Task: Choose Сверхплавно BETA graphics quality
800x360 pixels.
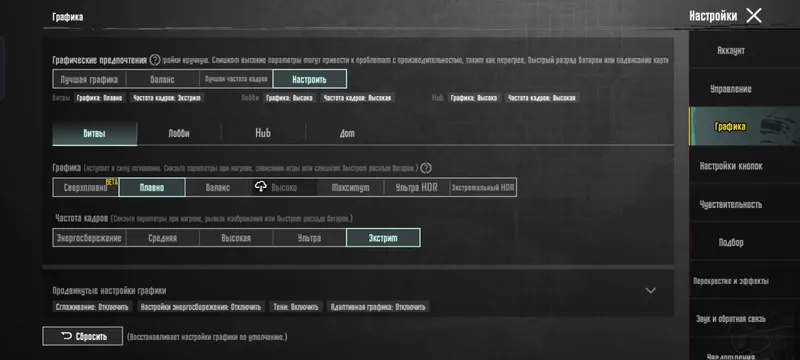Action: coord(86,187)
